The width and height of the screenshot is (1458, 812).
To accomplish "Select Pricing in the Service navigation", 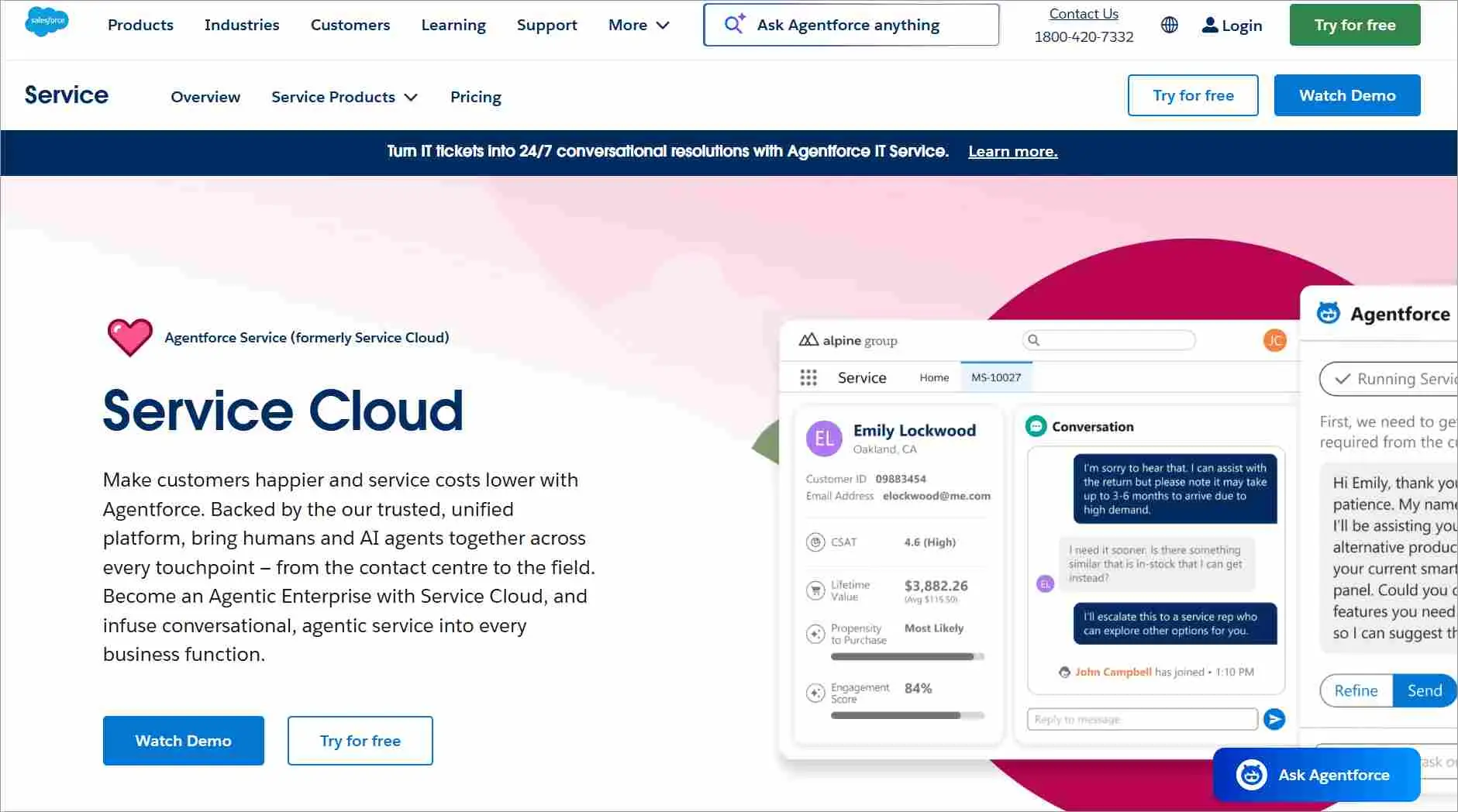I will (475, 97).
